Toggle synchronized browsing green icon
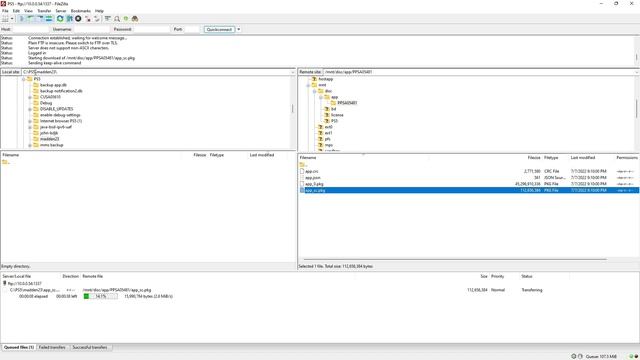This screenshot has width=640, height=360. coord(126,19)
